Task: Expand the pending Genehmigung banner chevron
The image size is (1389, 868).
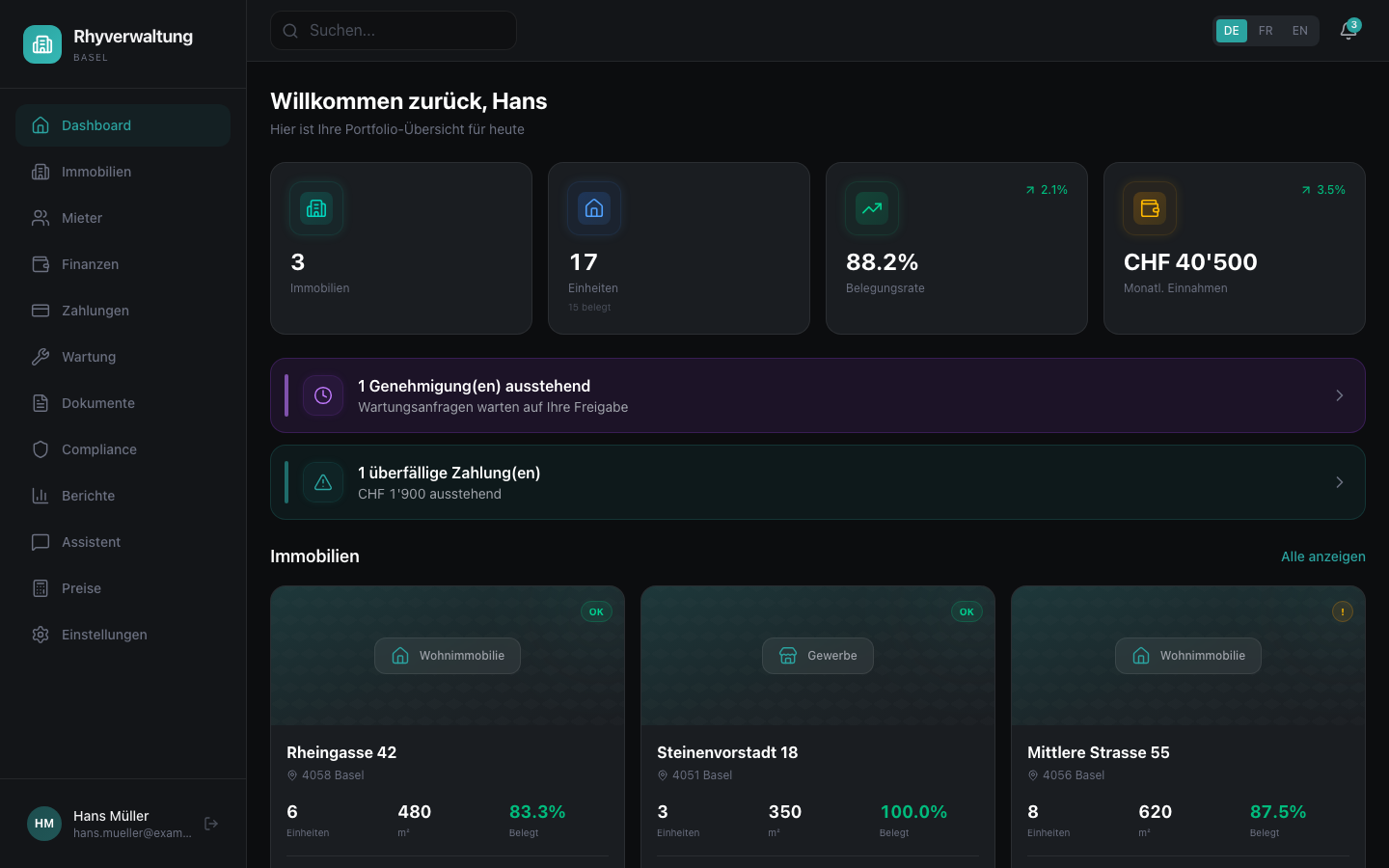Action: pos(1340,395)
